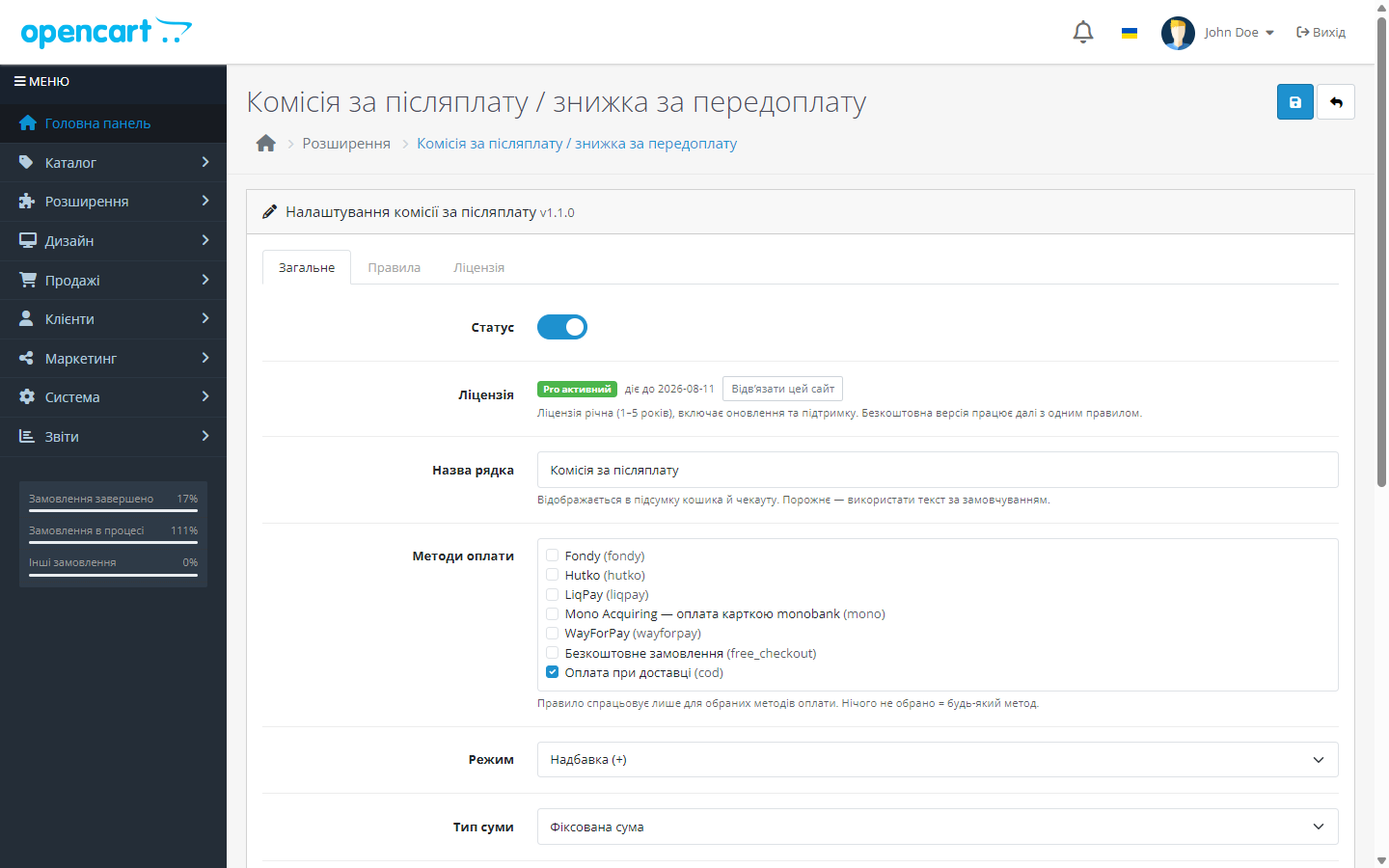Click the Звіти chart icon
Viewport: 1389px width, 868px height.
tap(27, 437)
